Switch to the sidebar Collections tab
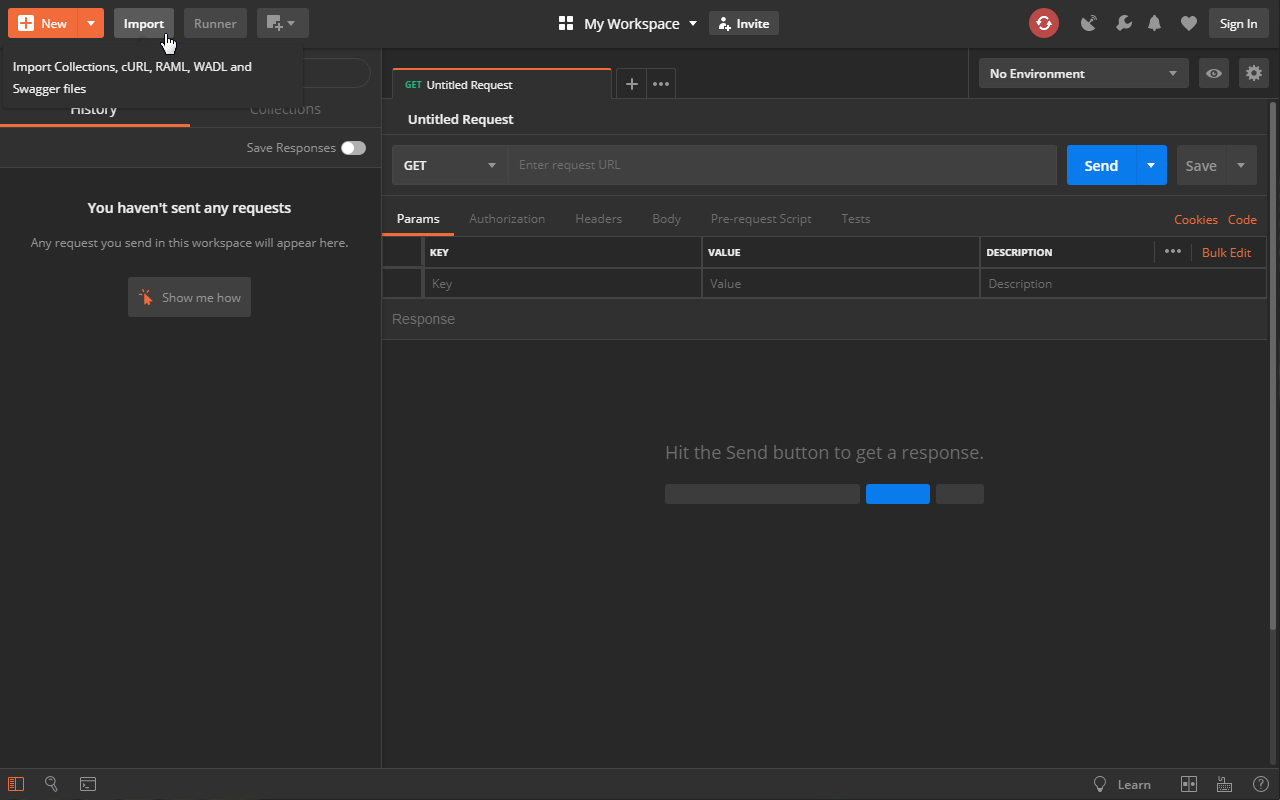This screenshot has width=1280, height=800. point(285,109)
